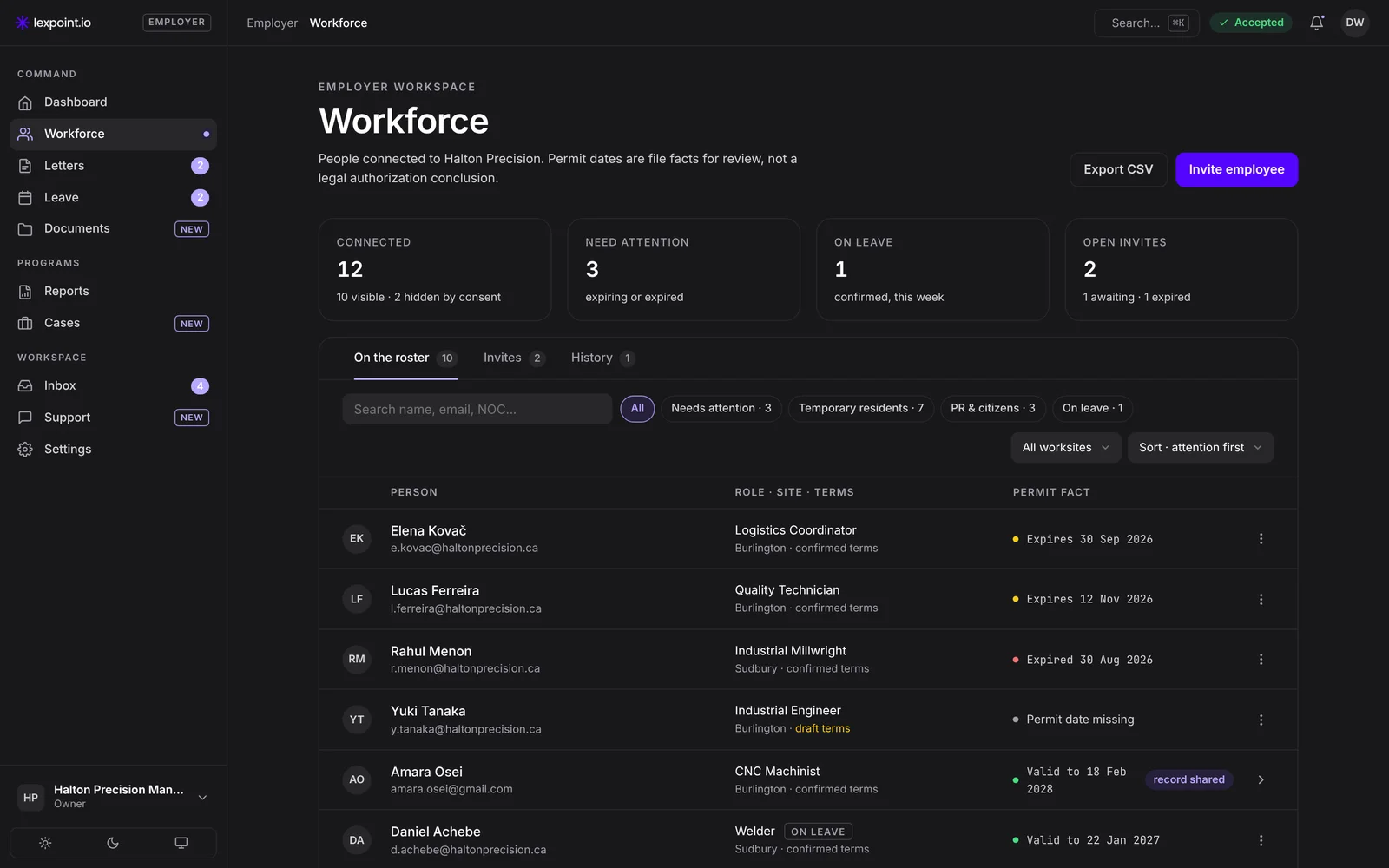Viewport: 1389px width, 868px height.
Task: Select Workforce in sidebar
Action: (x=113, y=135)
